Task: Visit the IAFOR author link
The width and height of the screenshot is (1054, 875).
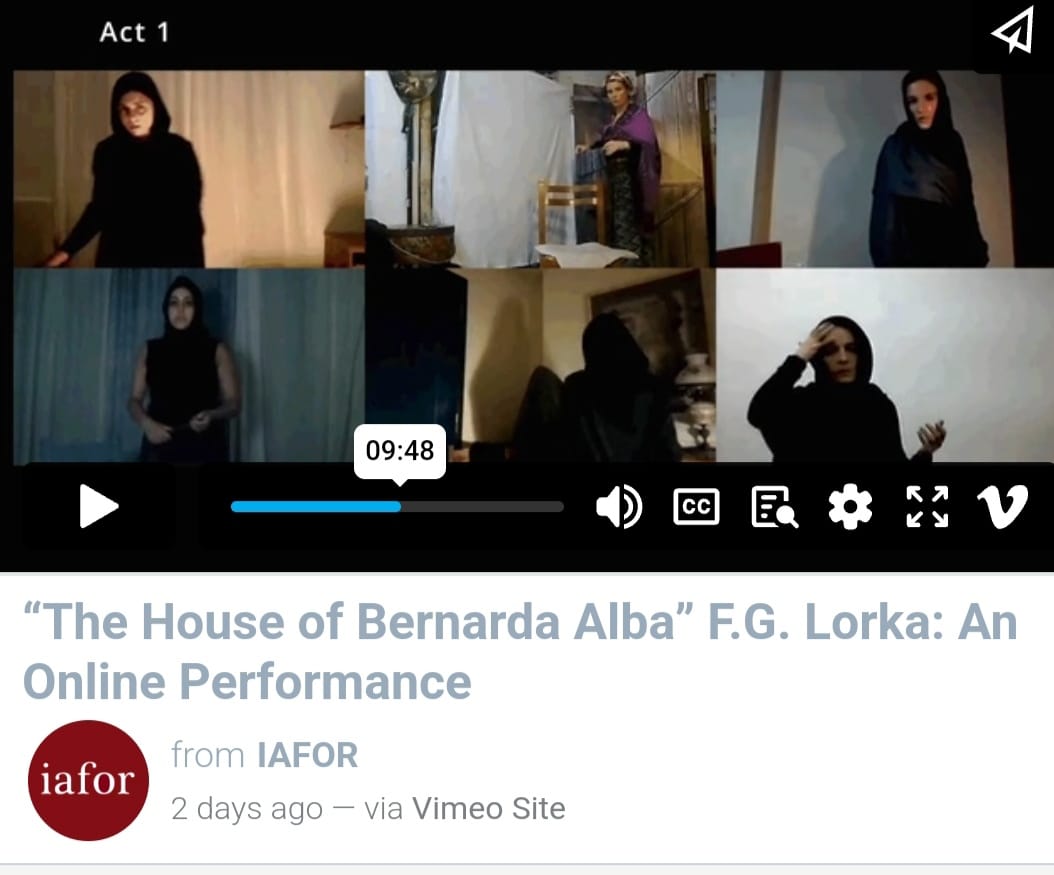Action: coord(307,755)
